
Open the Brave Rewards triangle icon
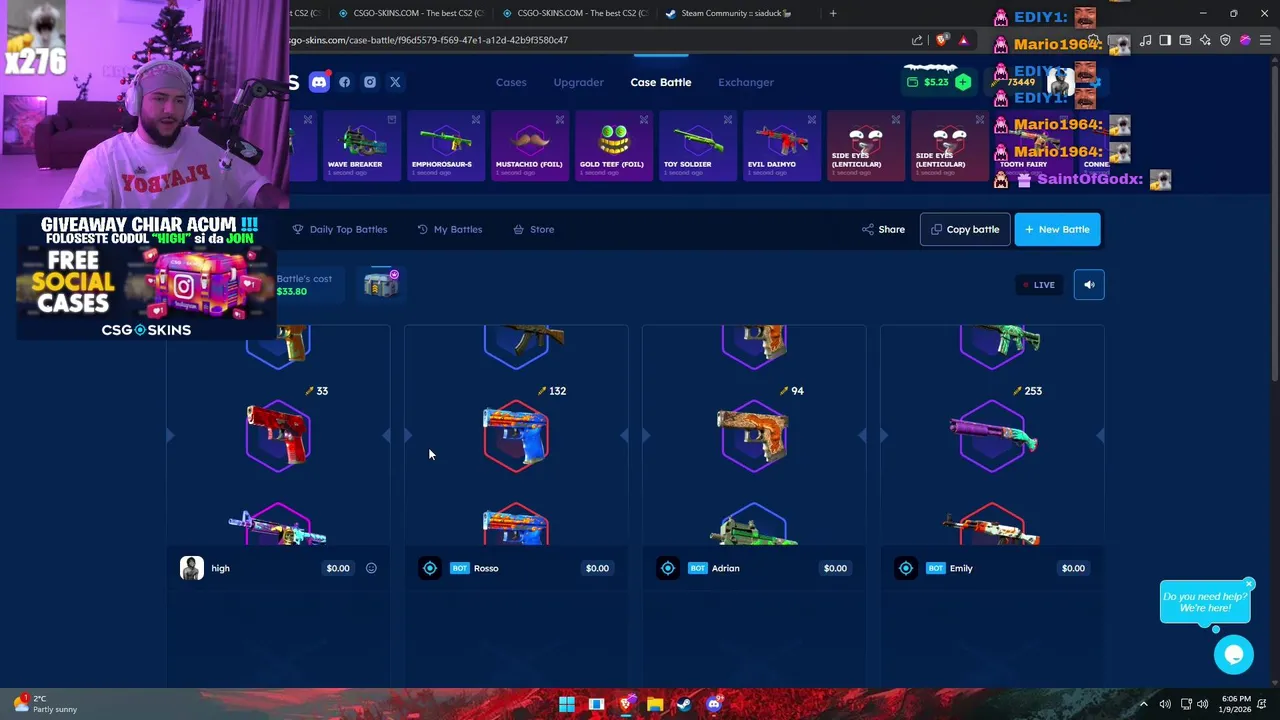(x=963, y=40)
